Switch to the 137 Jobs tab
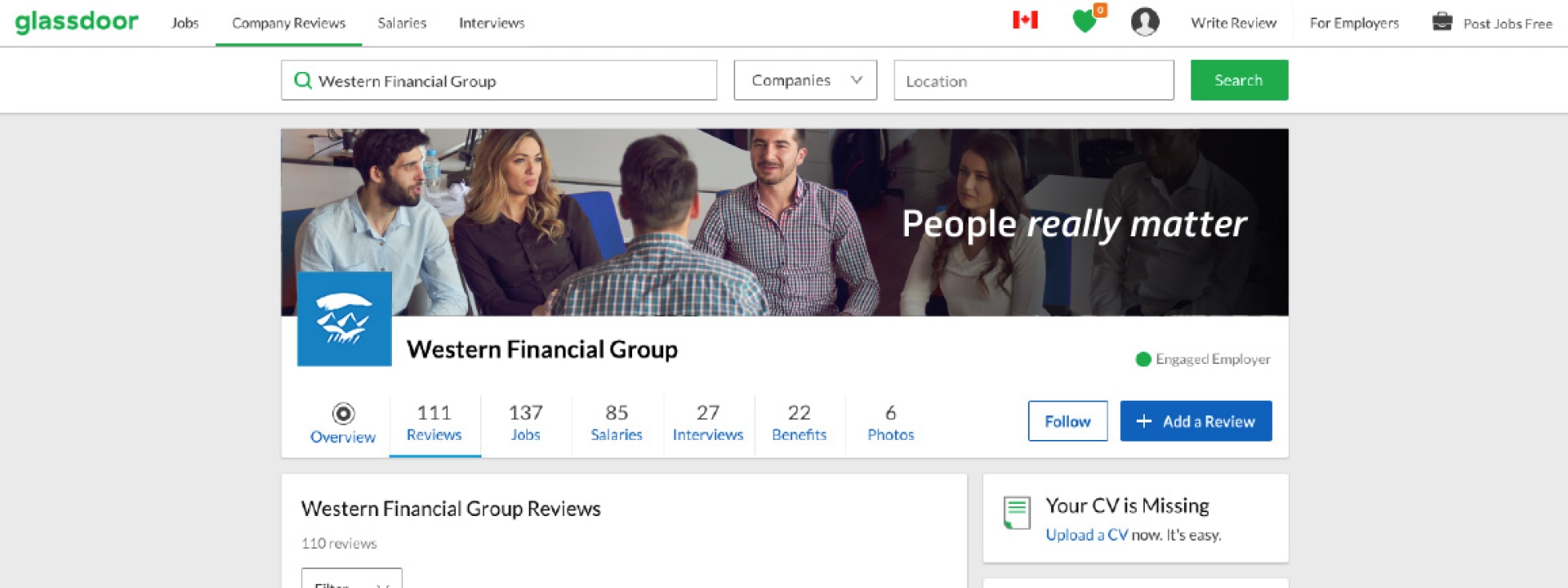The width and height of the screenshot is (1568, 588). coord(526,423)
